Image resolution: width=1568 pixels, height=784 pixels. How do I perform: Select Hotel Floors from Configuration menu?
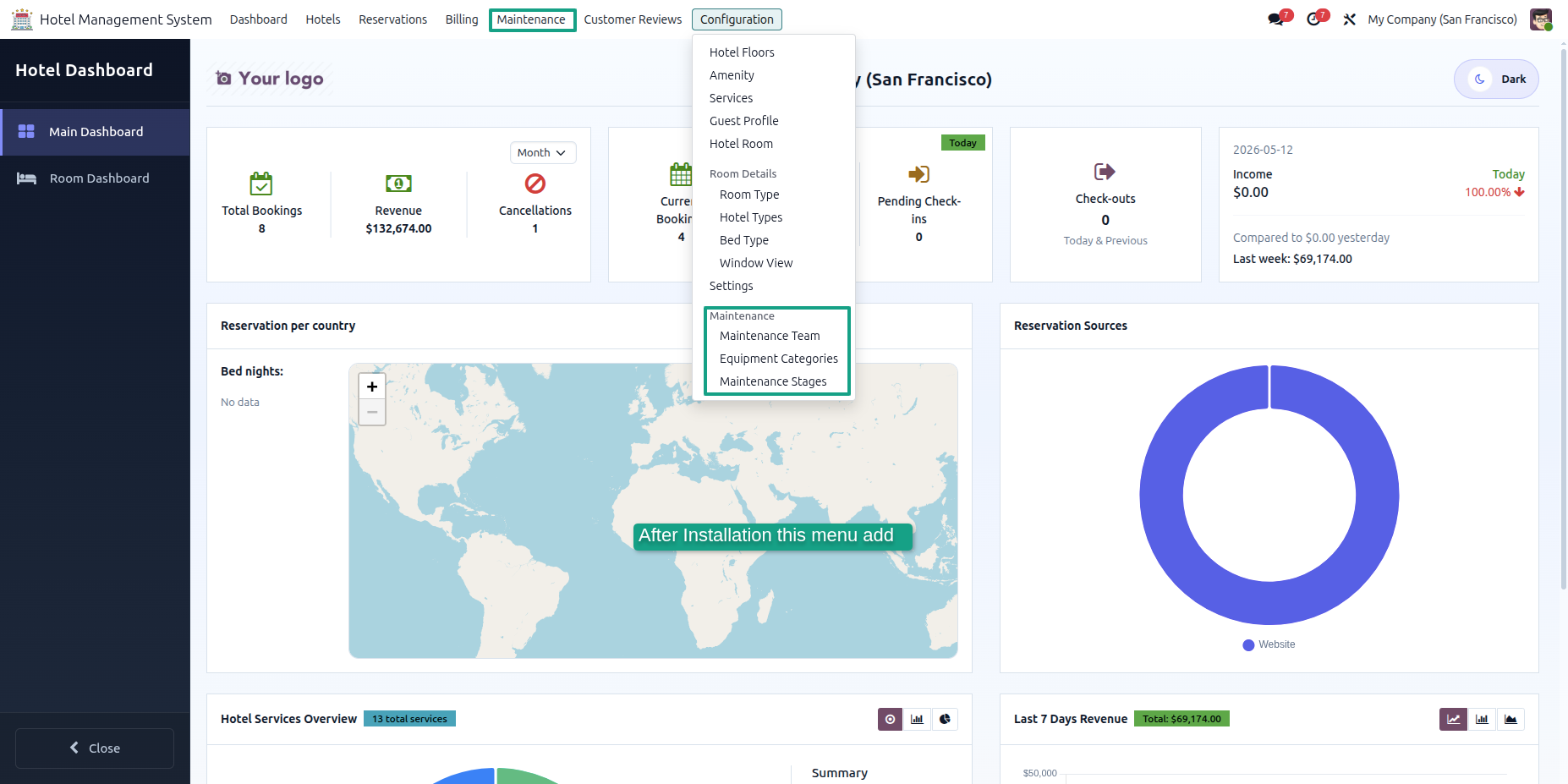click(x=742, y=52)
